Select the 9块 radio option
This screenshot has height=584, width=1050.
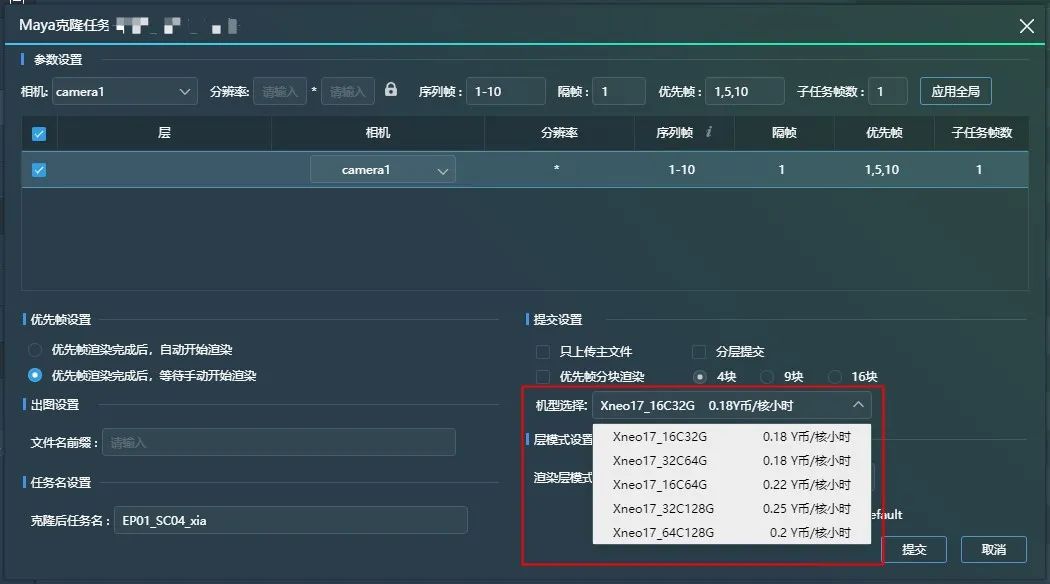pyautogui.click(x=768, y=377)
